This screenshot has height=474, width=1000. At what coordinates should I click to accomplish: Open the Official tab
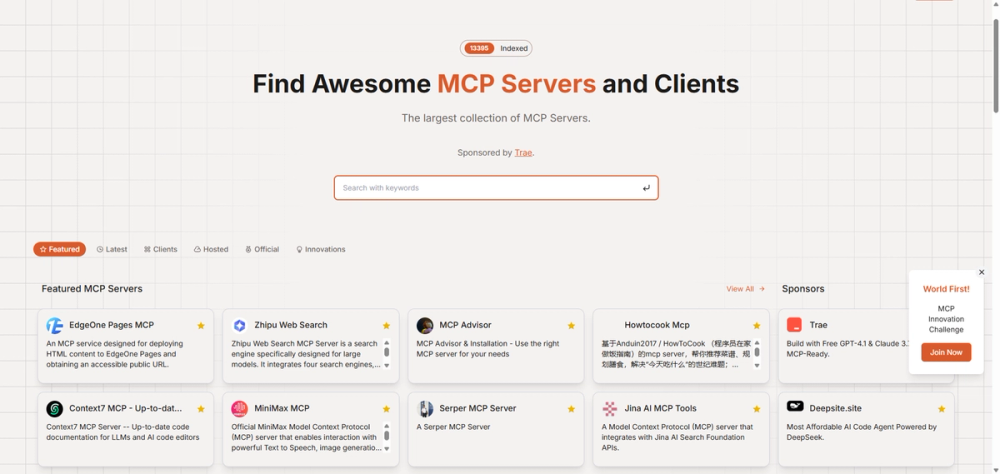[x=262, y=249]
